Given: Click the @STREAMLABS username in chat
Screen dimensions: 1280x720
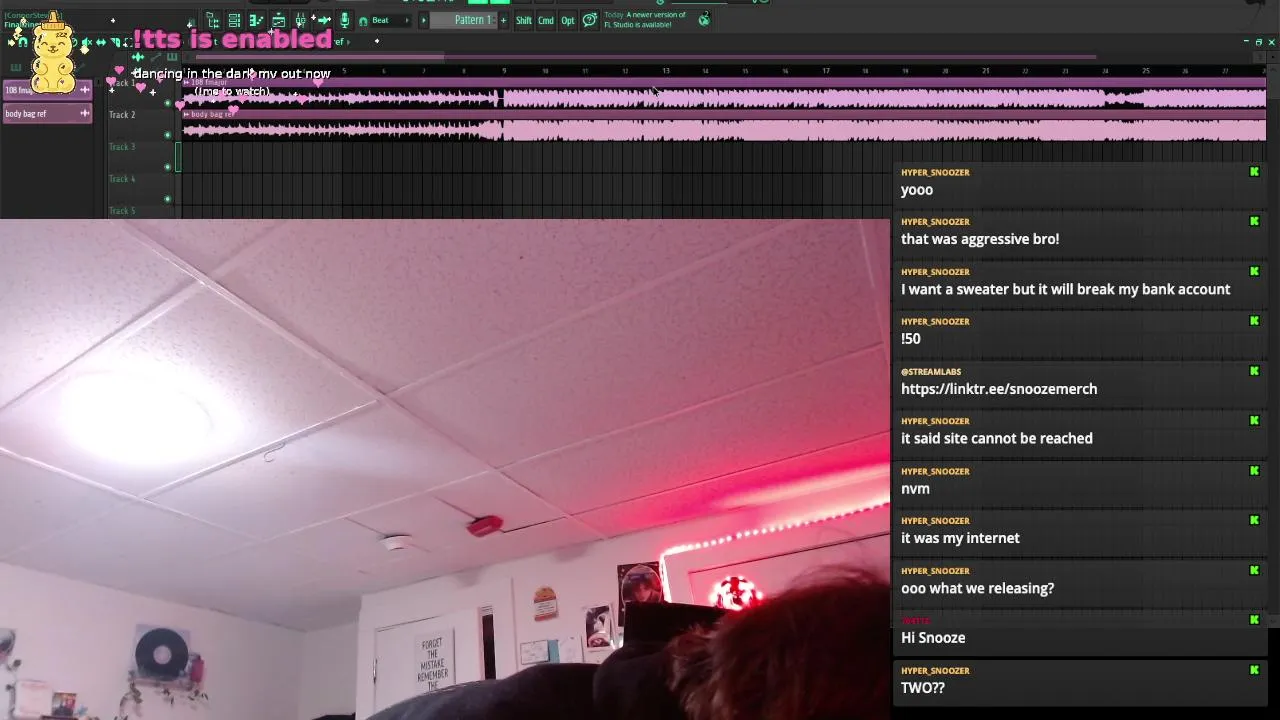Looking at the screenshot, I should pyautogui.click(x=931, y=372).
